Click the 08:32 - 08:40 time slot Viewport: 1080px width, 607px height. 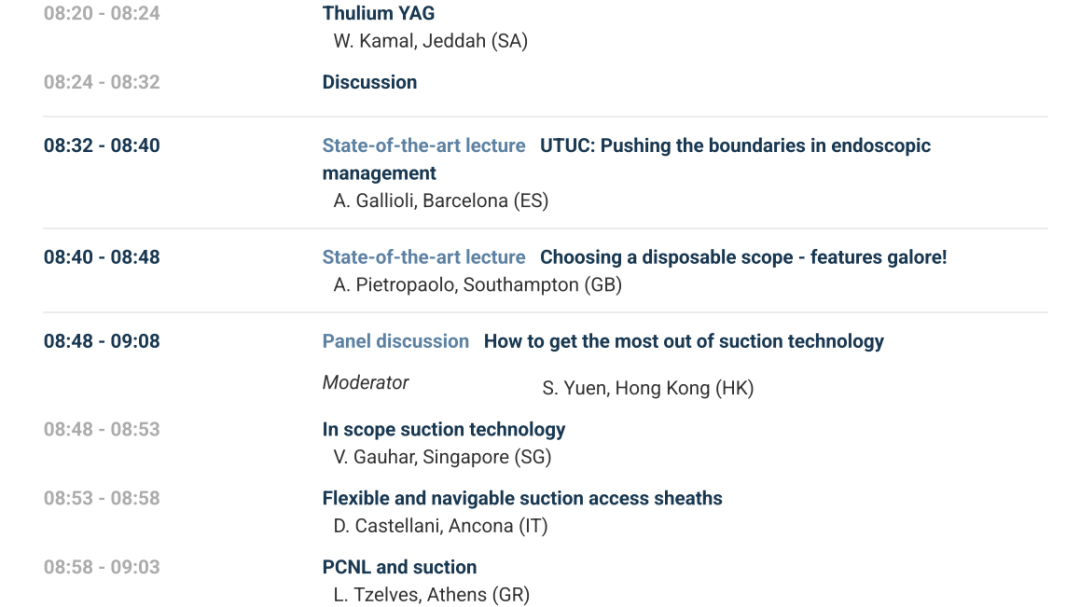click(x=101, y=145)
